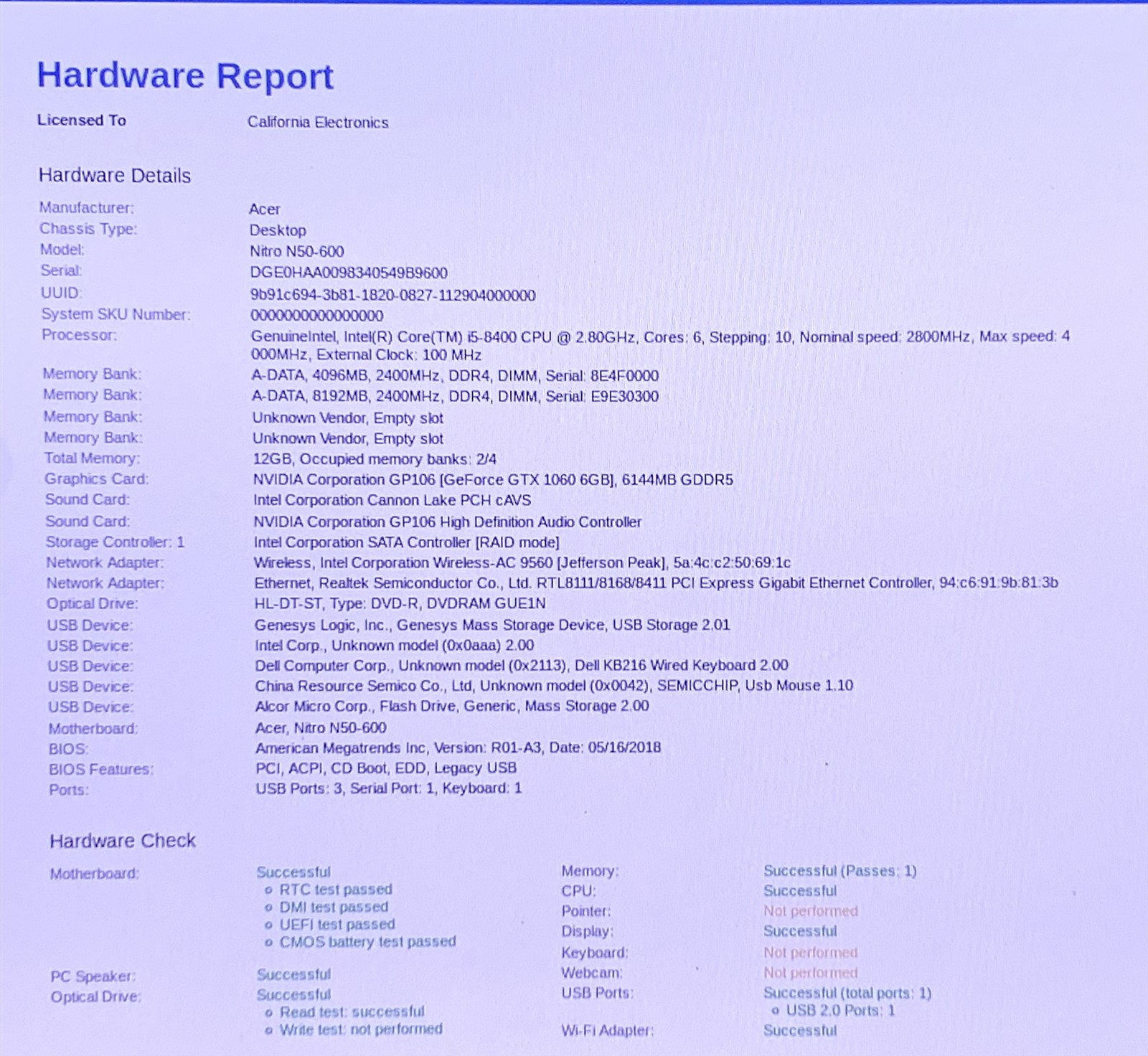
Task: Click the Total Memory label
Action: tap(92, 458)
